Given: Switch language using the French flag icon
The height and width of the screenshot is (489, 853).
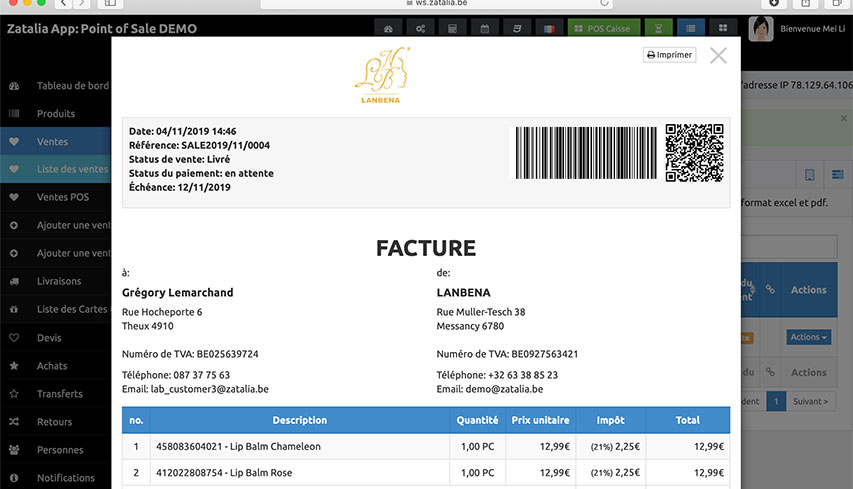Looking at the screenshot, I should click(x=549, y=28).
